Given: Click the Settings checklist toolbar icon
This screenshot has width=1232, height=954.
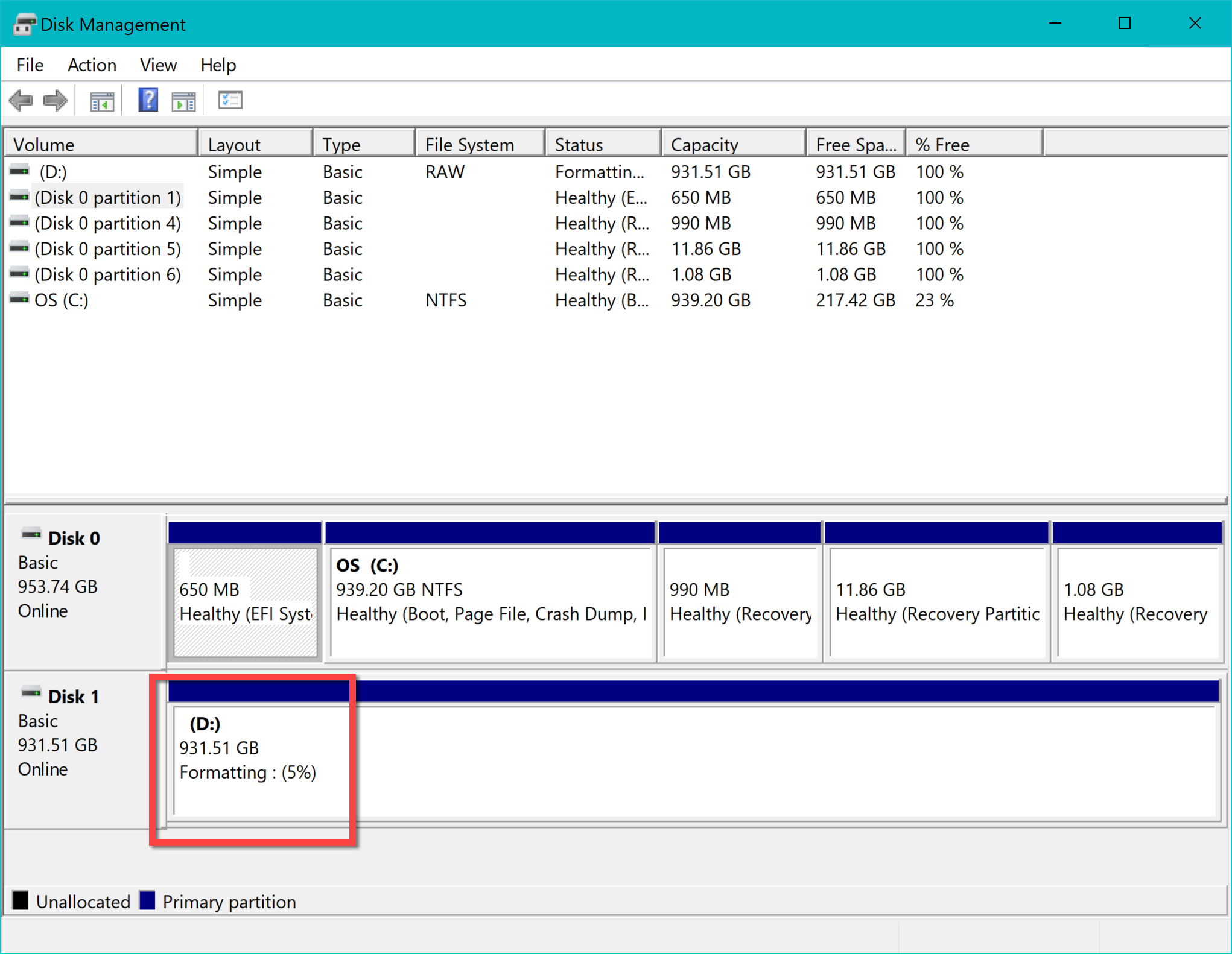Looking at the screenshot, I should (230, 100).
